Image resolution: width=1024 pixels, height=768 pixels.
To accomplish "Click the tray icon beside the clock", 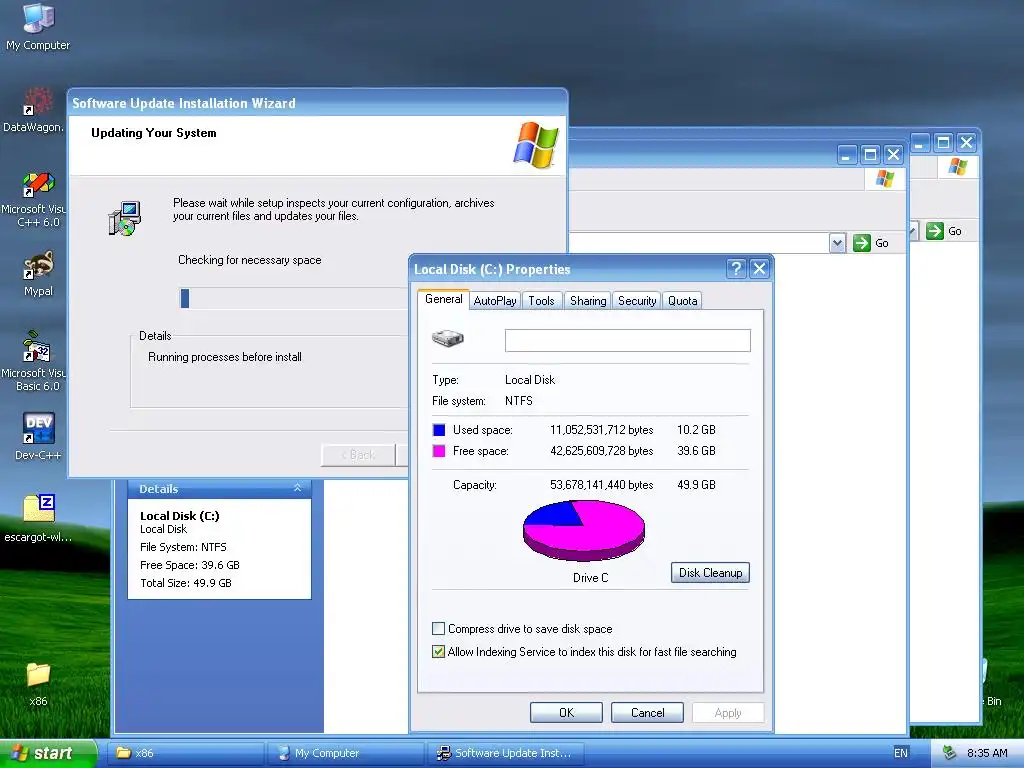I will [950, 753].
